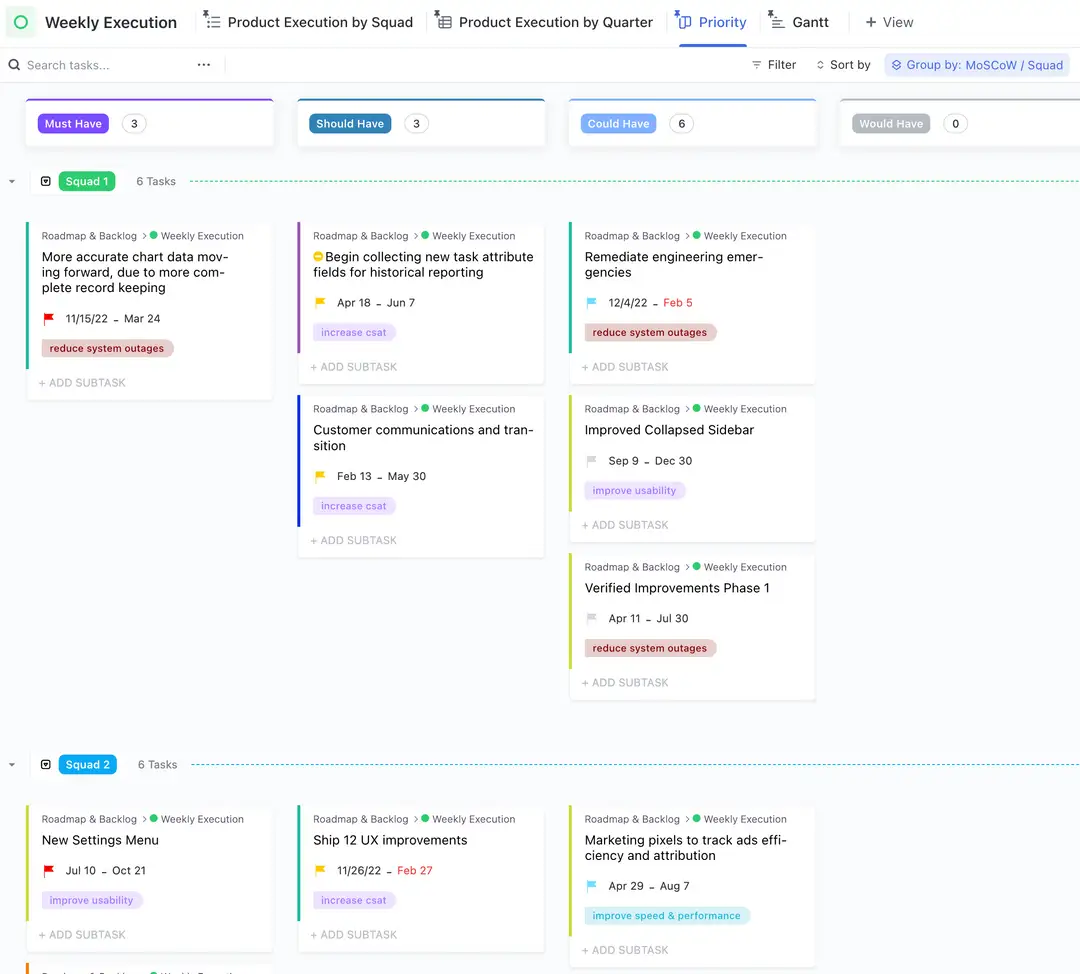
Task: Collapse the Squad 1 group arrow
Action: click(12, 181)
